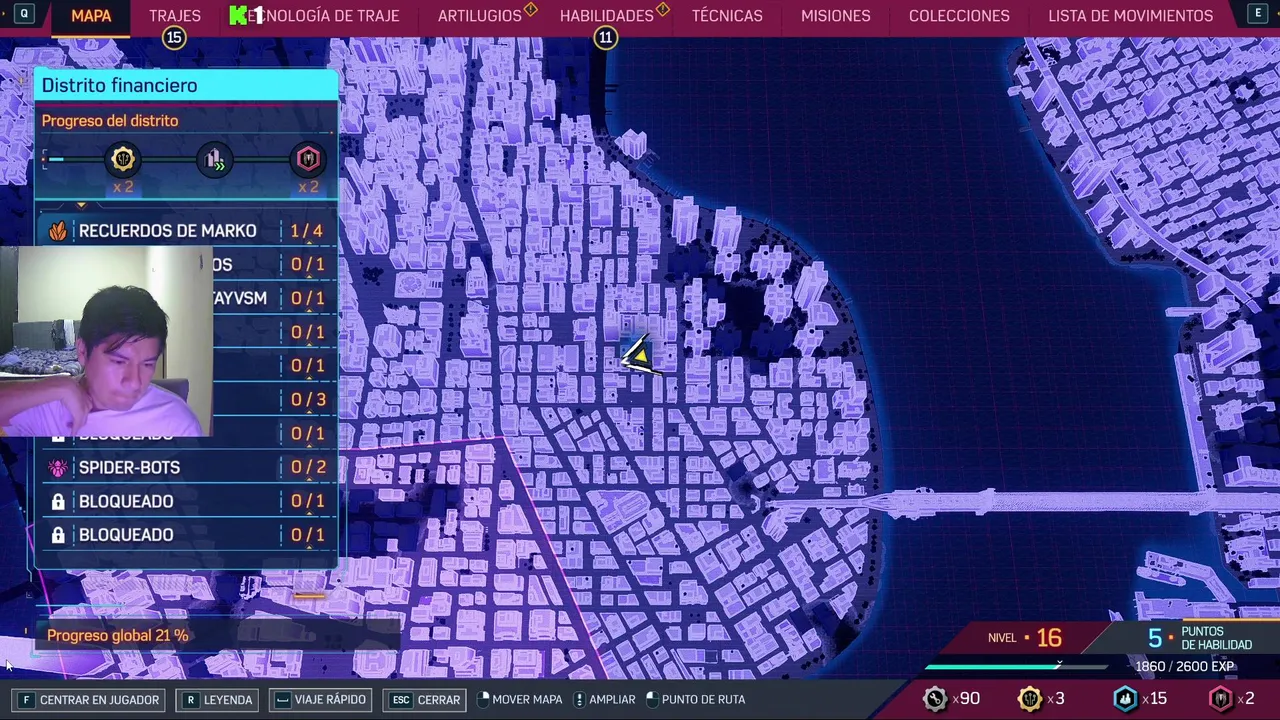Click VIAJE RÁPIDO fast travel button
The width and height of the screenshot is (1280, 720).
[x=320, y=700]
